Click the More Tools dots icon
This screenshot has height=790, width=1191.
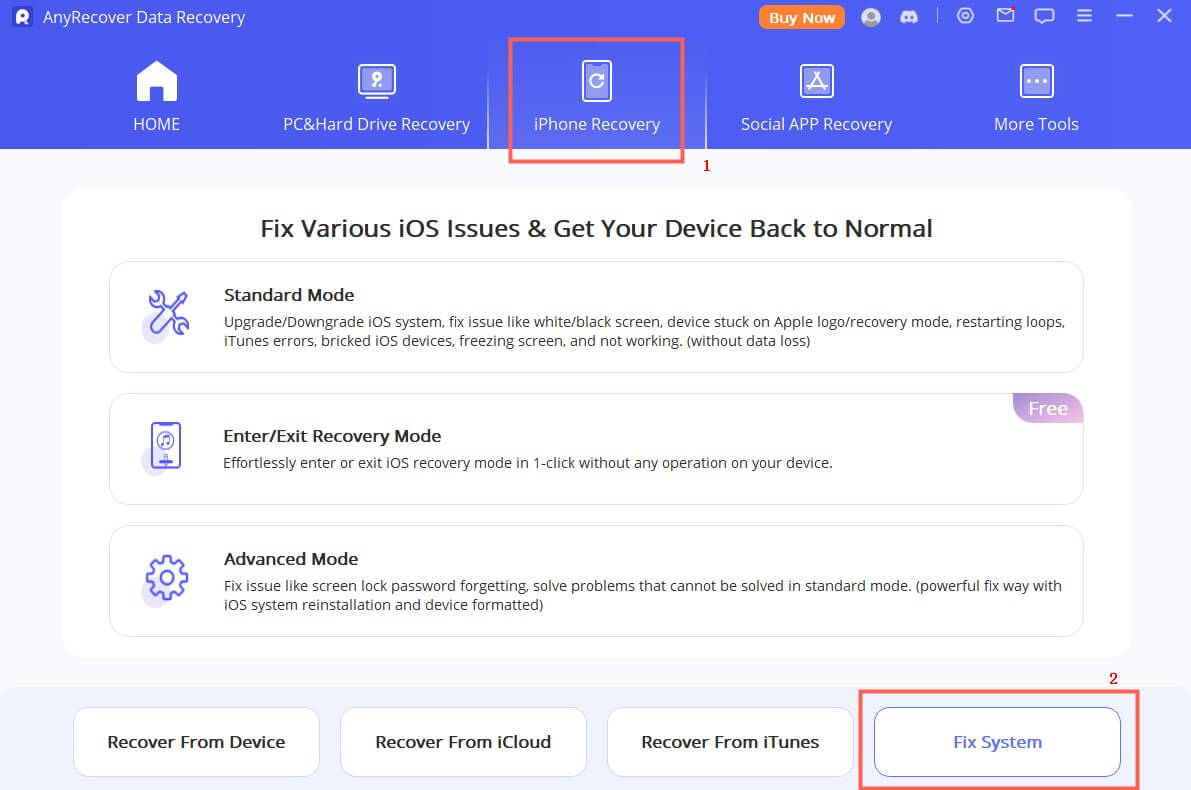coord(1037,81)
